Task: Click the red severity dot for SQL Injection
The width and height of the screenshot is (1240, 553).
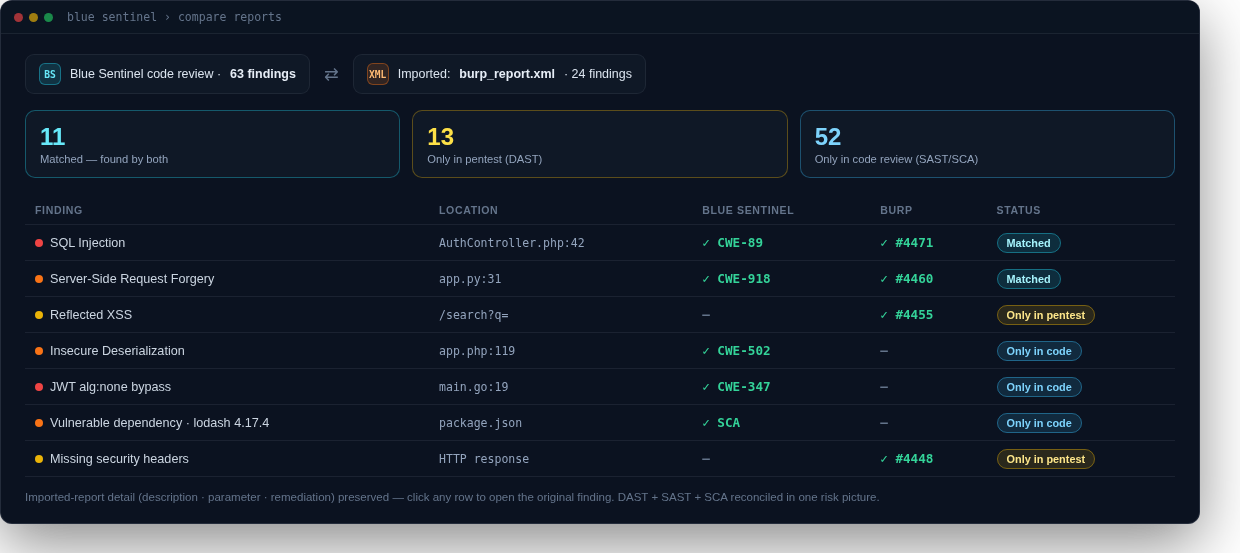Action: tap(39, 243)
